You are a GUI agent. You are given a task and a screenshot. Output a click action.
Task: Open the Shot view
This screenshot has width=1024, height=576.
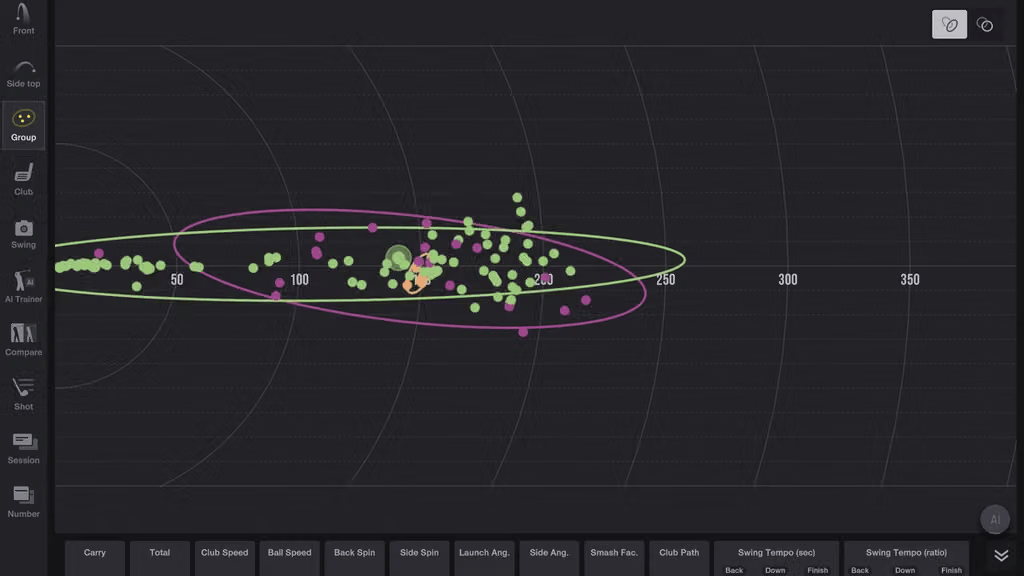(x=24, y=394)
